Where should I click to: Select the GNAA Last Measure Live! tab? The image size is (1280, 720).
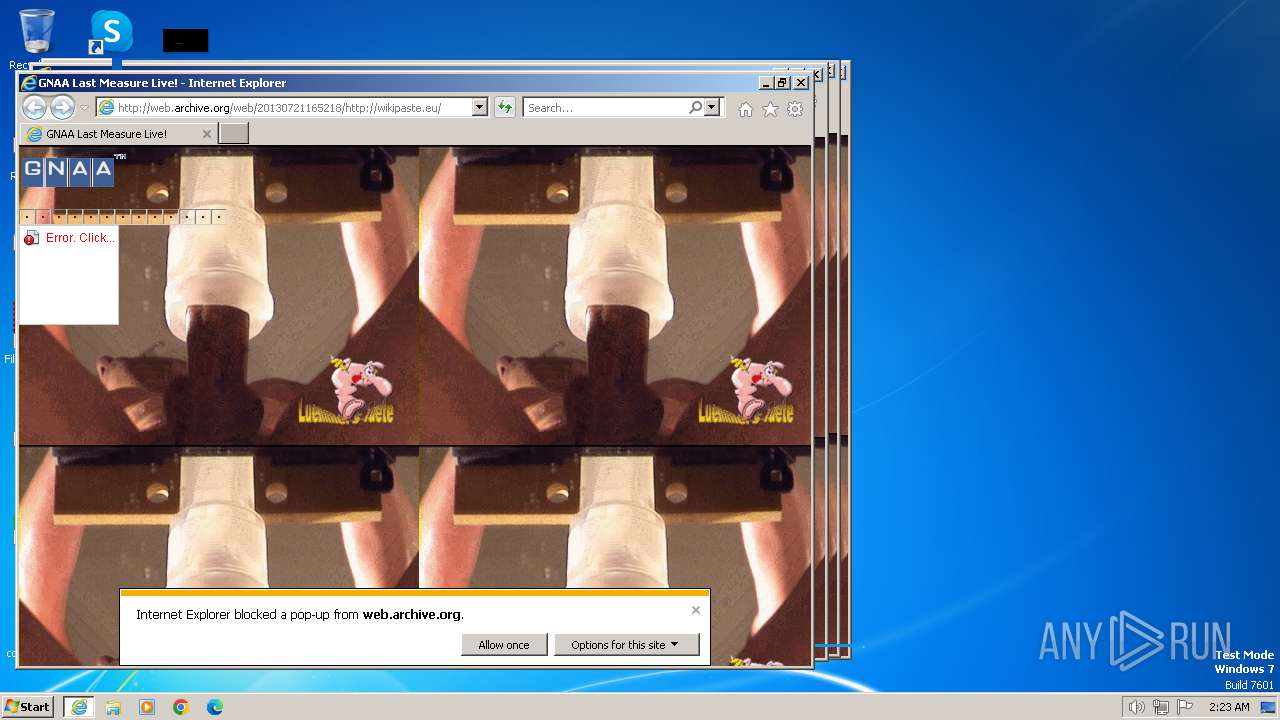tap(120, 134)
